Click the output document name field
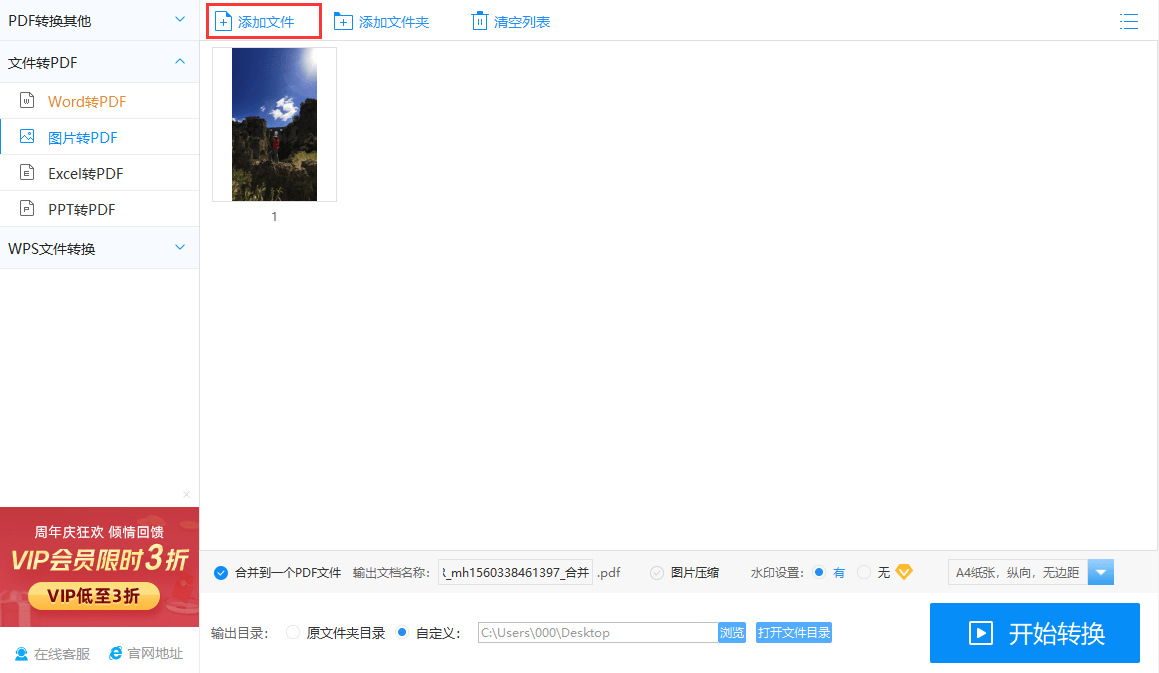The width and height of the screenshot is (1159, 673). click(x=515, y=572)
